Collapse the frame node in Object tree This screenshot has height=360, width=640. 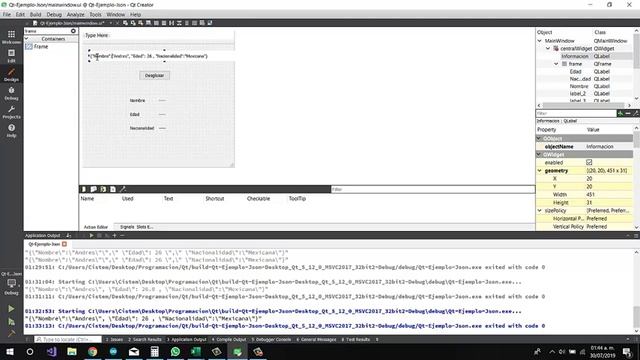click(556, 64)
